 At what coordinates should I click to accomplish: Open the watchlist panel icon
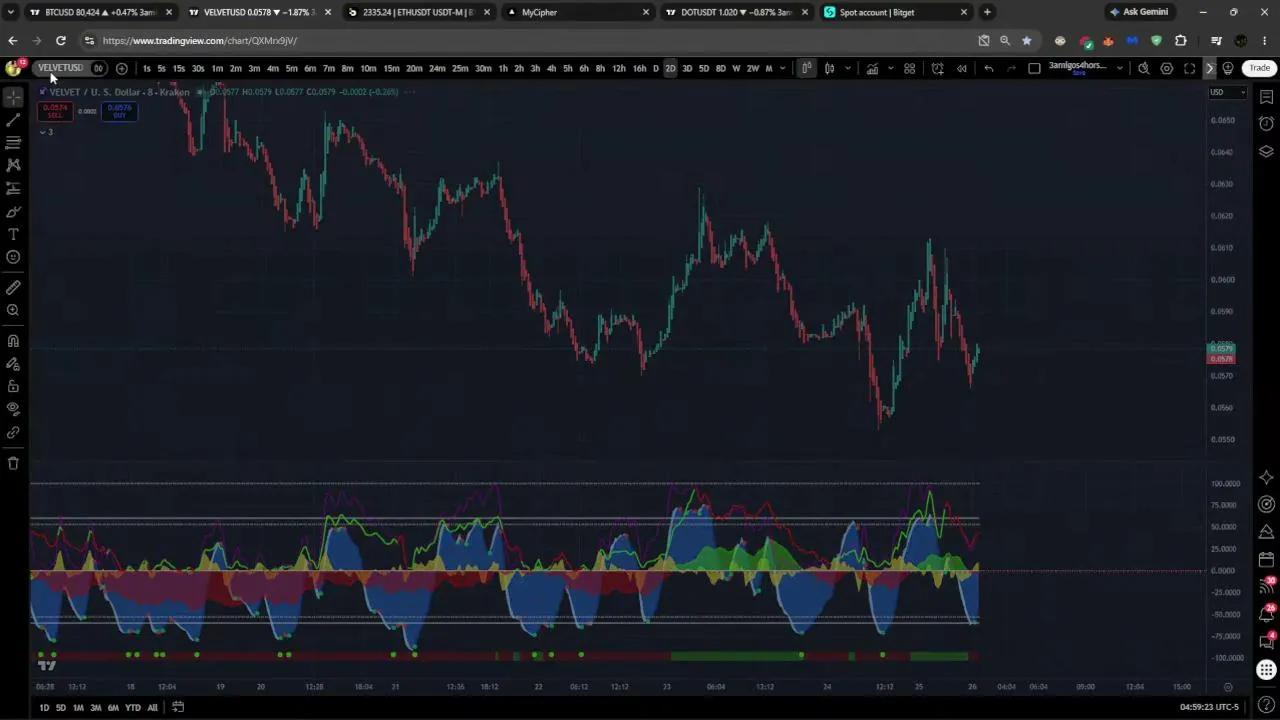(x=1266, y=97)
